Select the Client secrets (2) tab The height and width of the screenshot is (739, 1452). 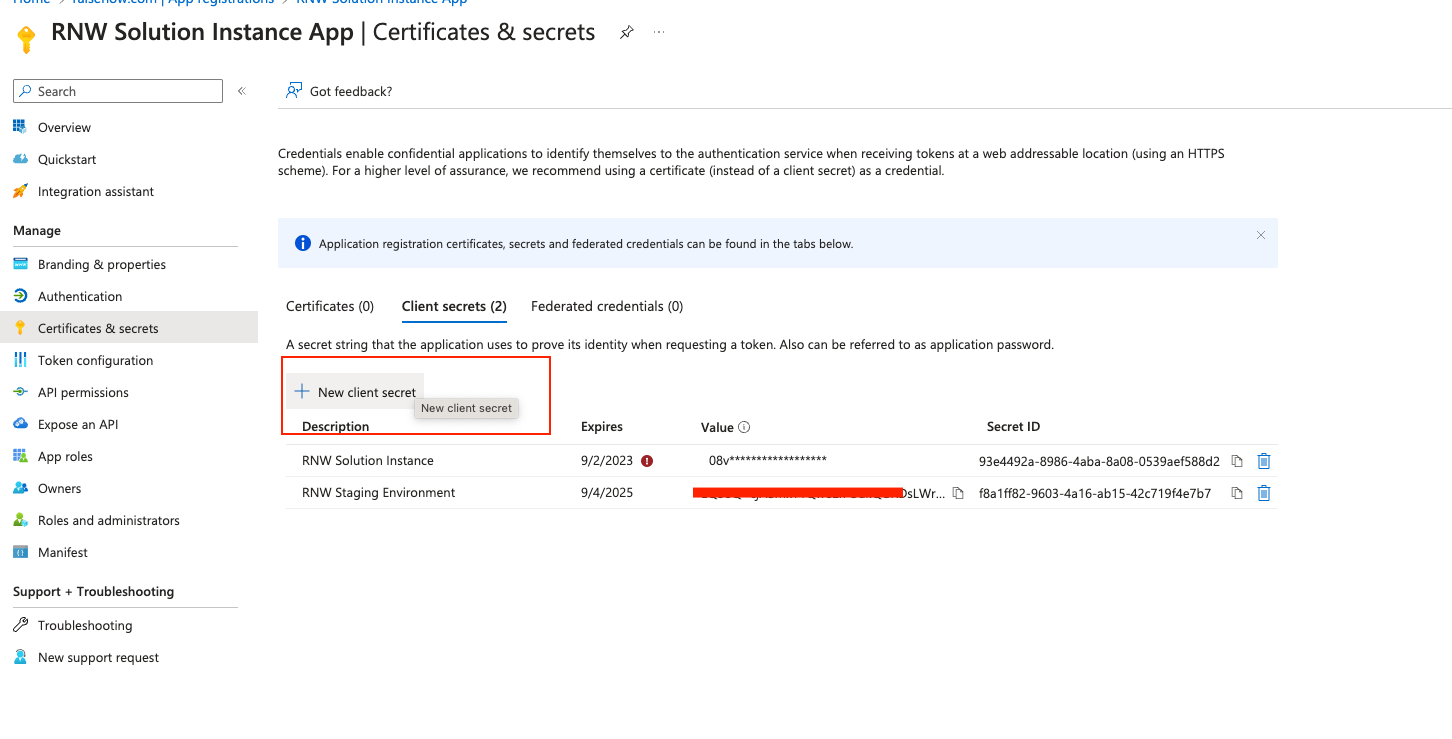(454, 306)
